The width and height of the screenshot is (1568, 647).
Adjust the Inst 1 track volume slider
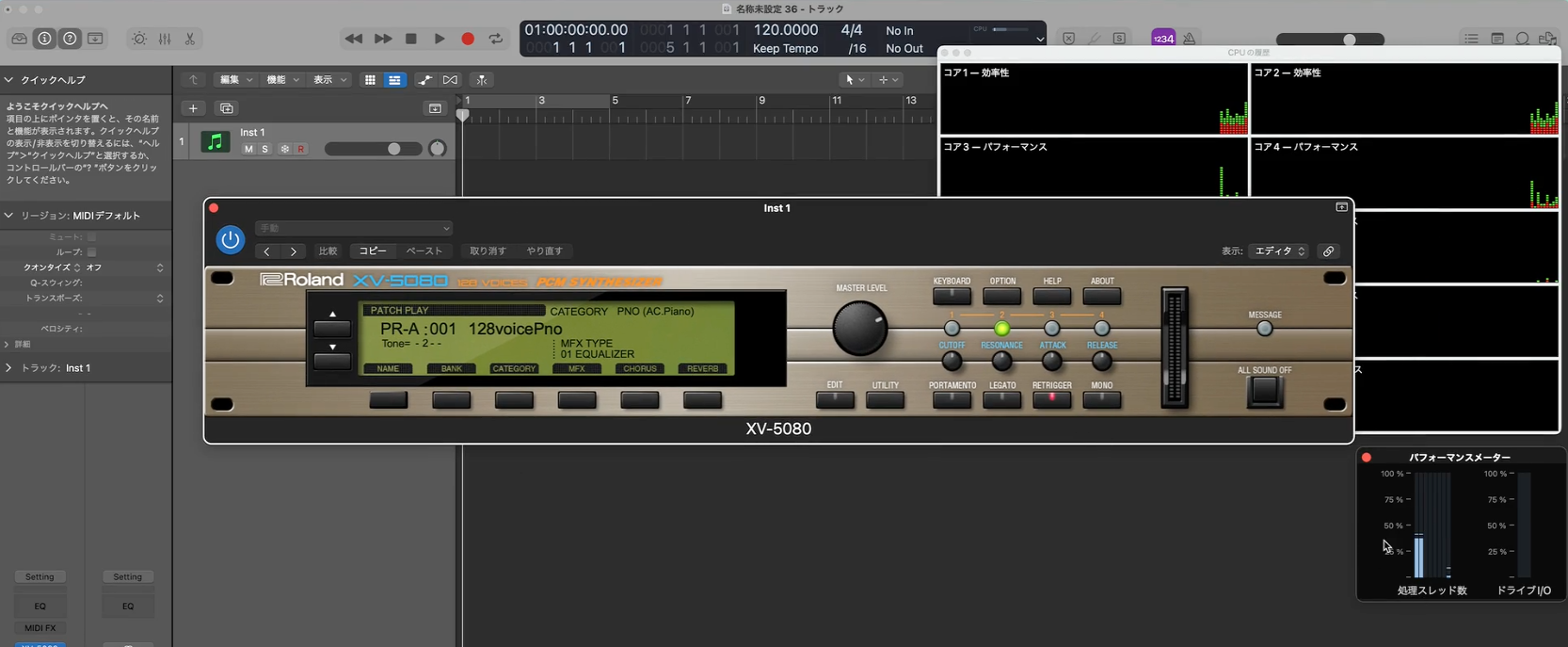point(373,149)
